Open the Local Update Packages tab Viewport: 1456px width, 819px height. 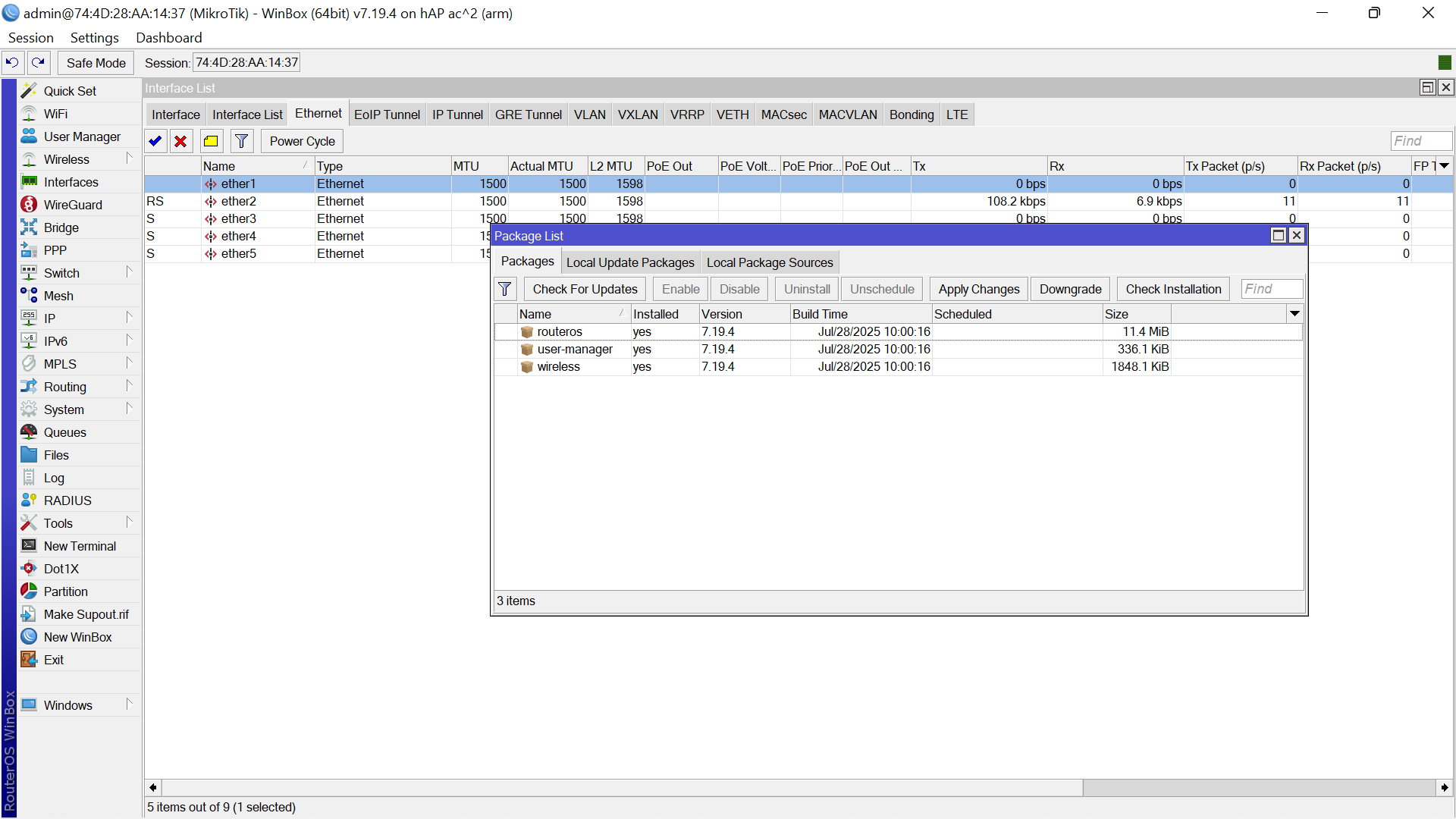629,262
